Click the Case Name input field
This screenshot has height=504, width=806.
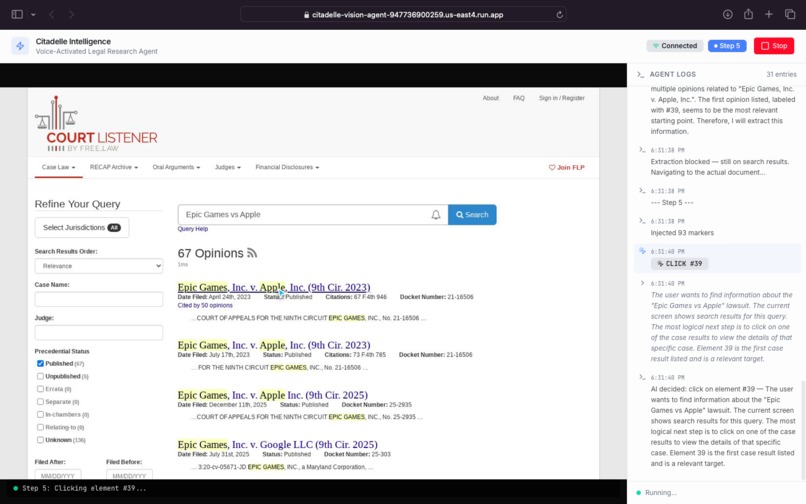tap(99, 299)
